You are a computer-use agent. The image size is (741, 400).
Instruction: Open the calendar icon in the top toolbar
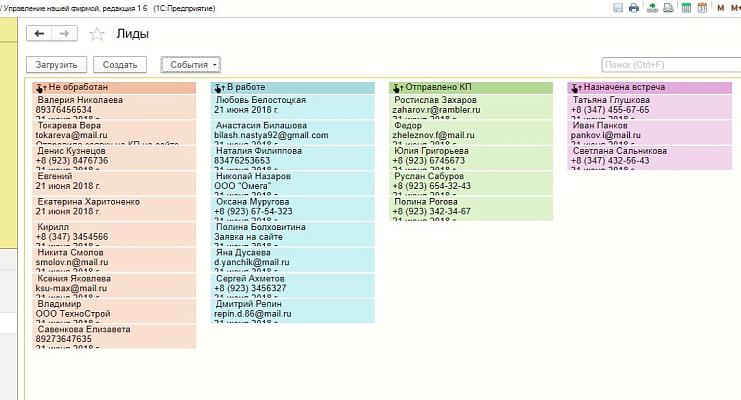pyautogui.click(x=701, y=8)
